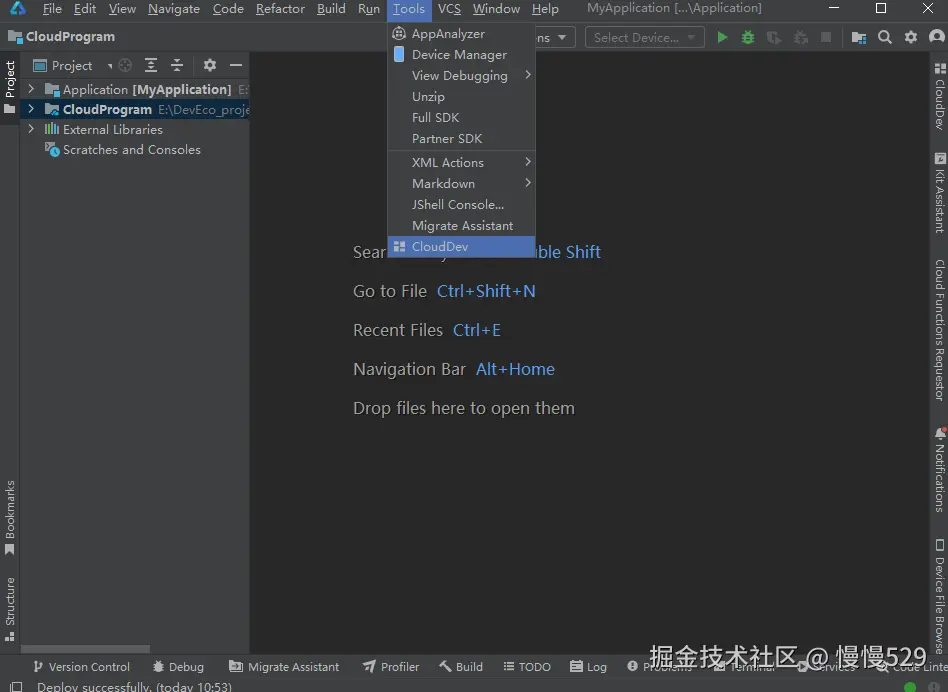Open Project panel gear options
This screenshot has height=692, width=948.
point(209,65)
